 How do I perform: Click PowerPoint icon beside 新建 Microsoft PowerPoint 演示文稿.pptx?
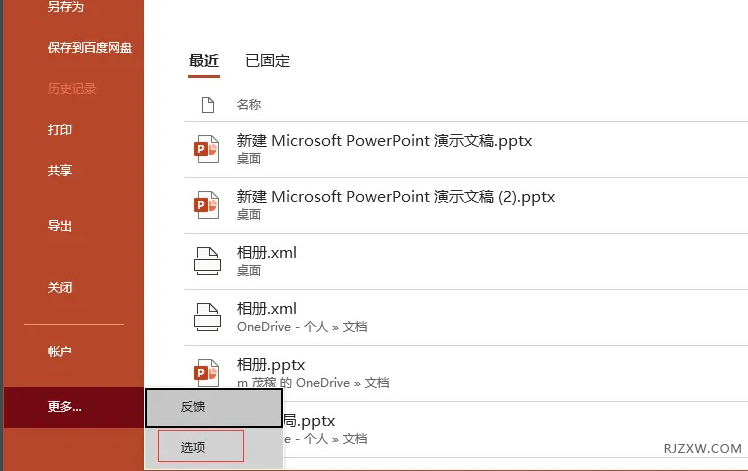(205, 148)
